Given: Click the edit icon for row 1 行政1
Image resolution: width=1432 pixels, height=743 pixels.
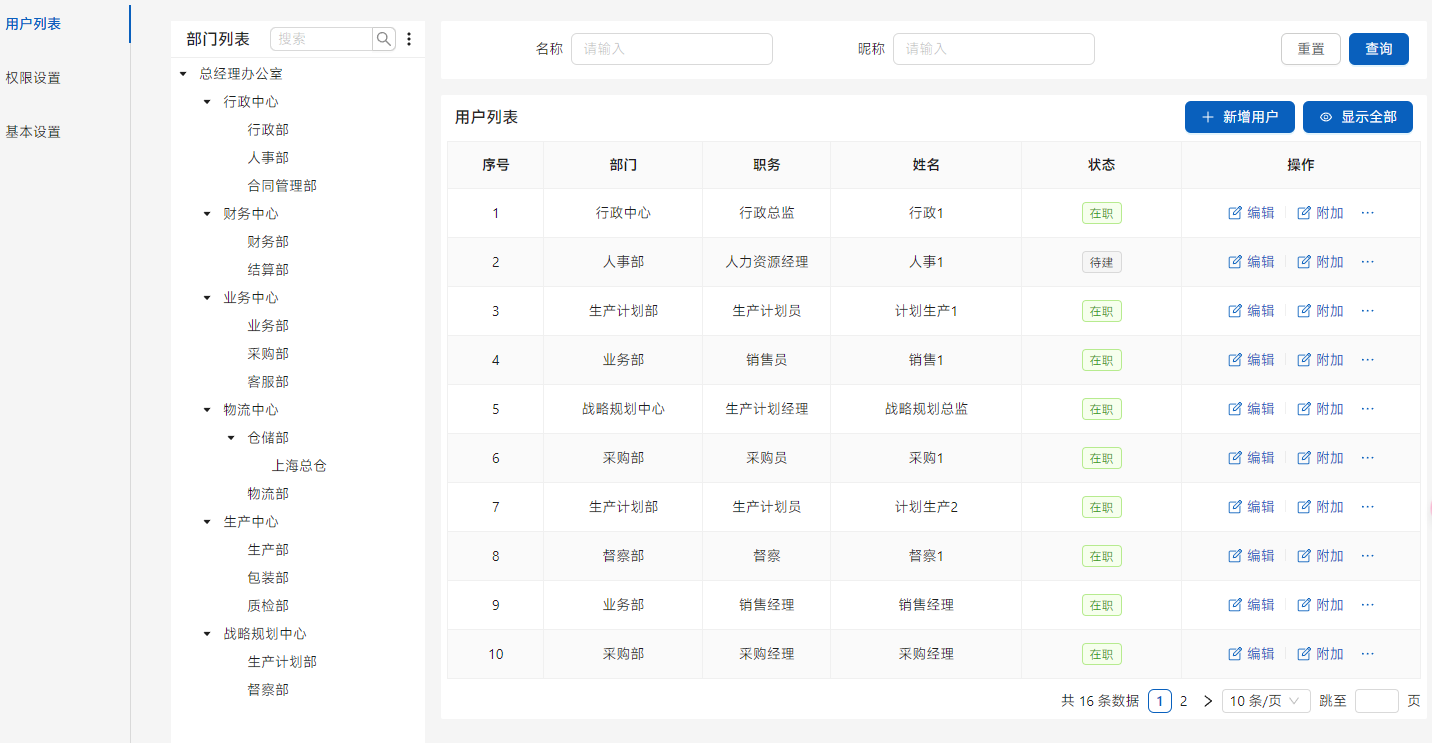Looking at the screenshot, I should click(1235, 213).
